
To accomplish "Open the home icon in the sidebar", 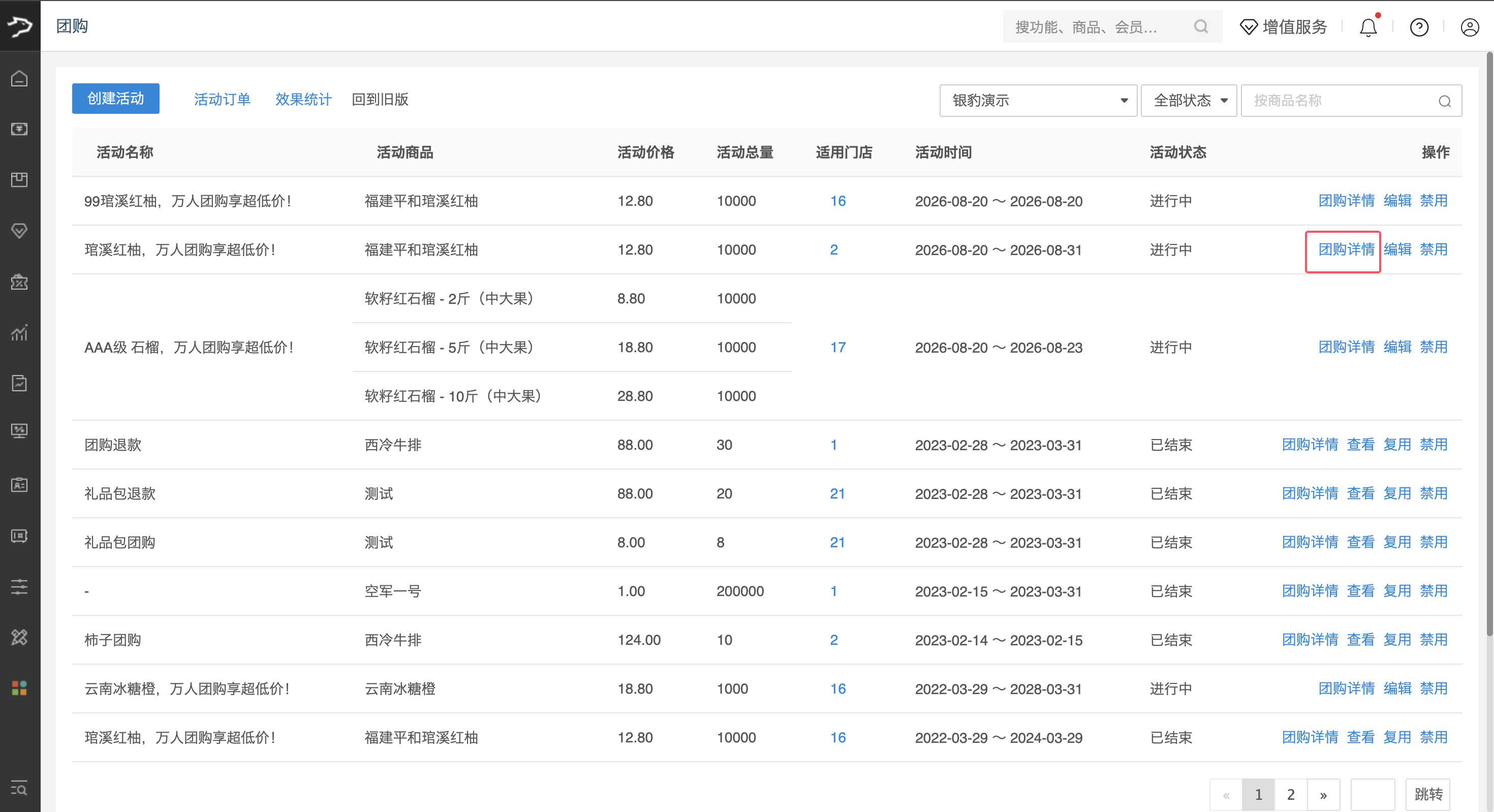I will 20,78.
